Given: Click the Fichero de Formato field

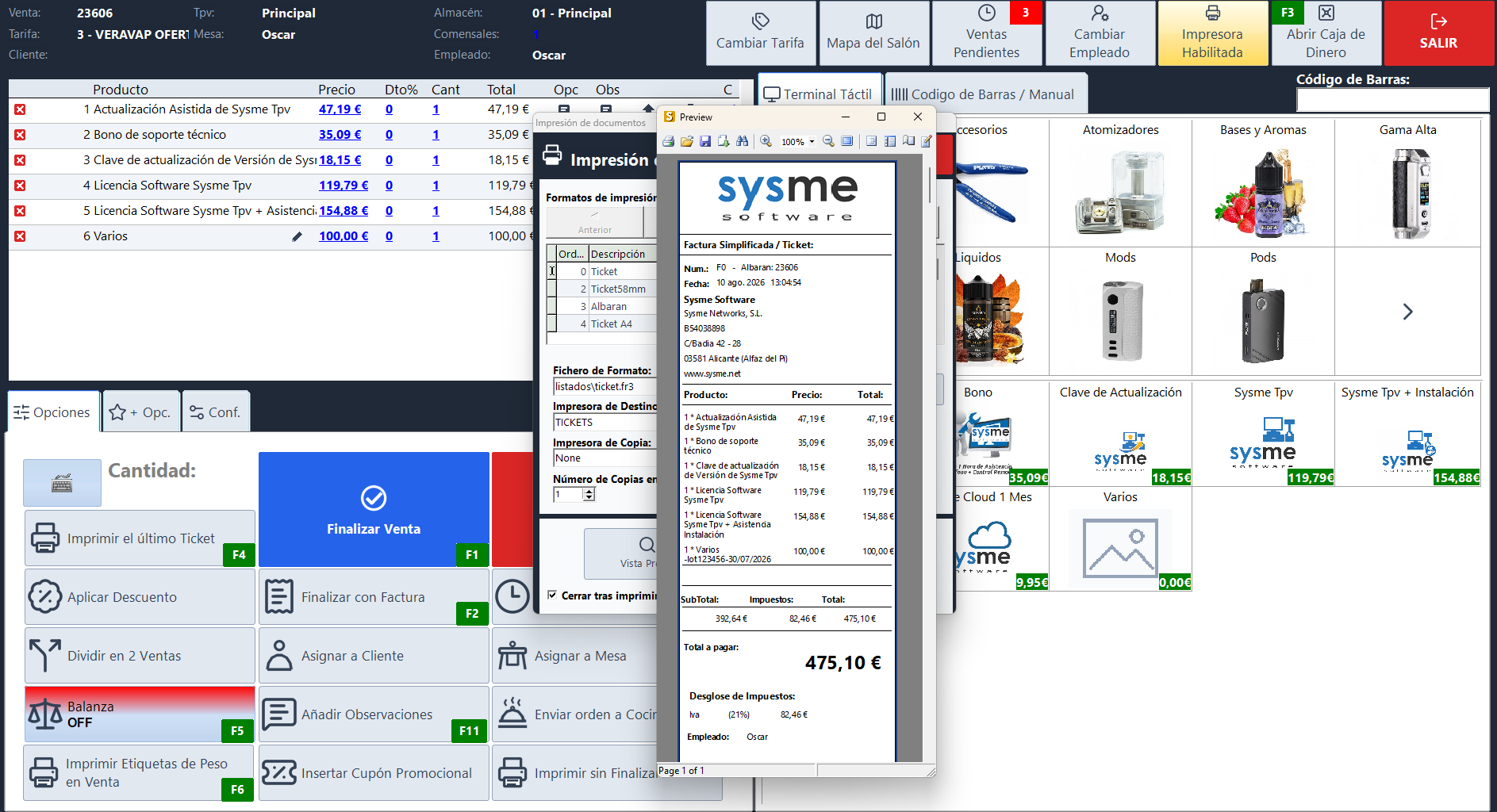Looking at the screenshot, I should point(605,387).
